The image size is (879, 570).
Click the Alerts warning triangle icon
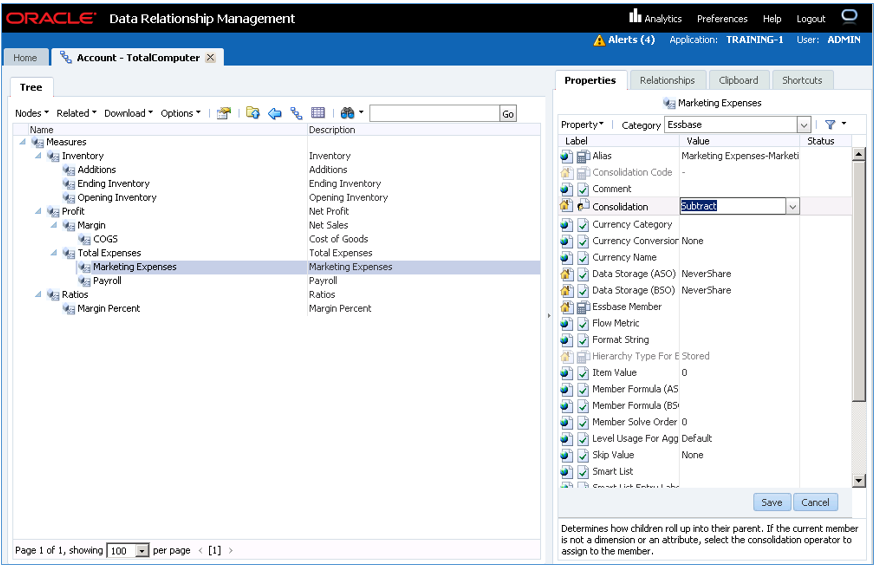click(599, 40)
